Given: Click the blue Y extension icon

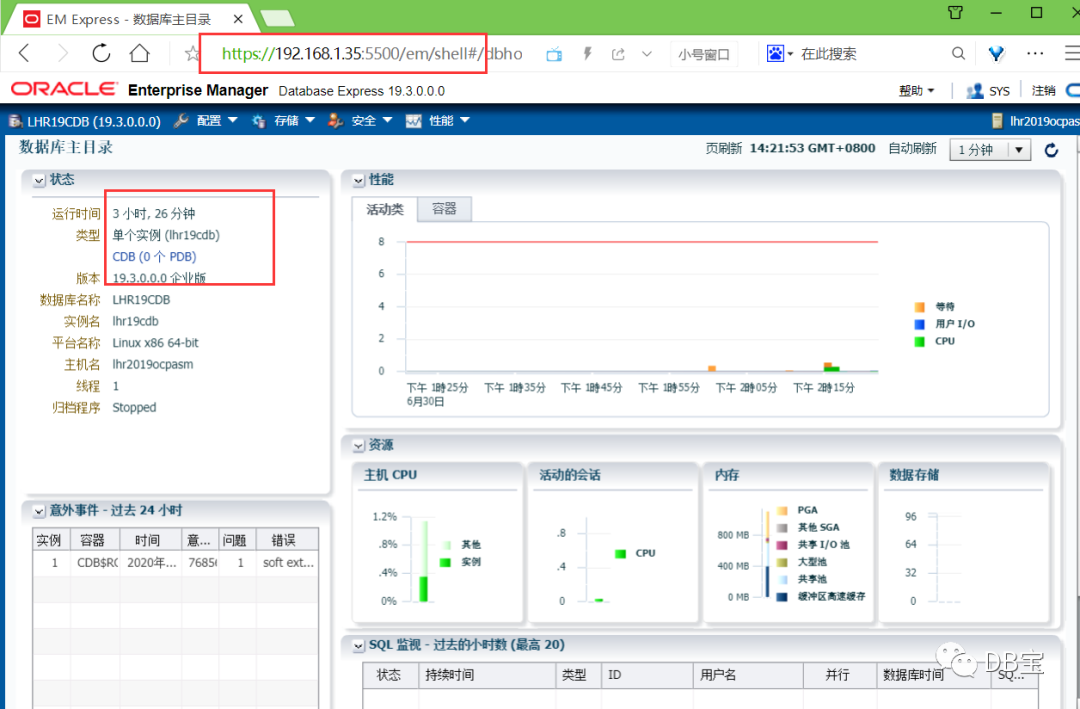Looking at the screenshot, I should 996,53.
